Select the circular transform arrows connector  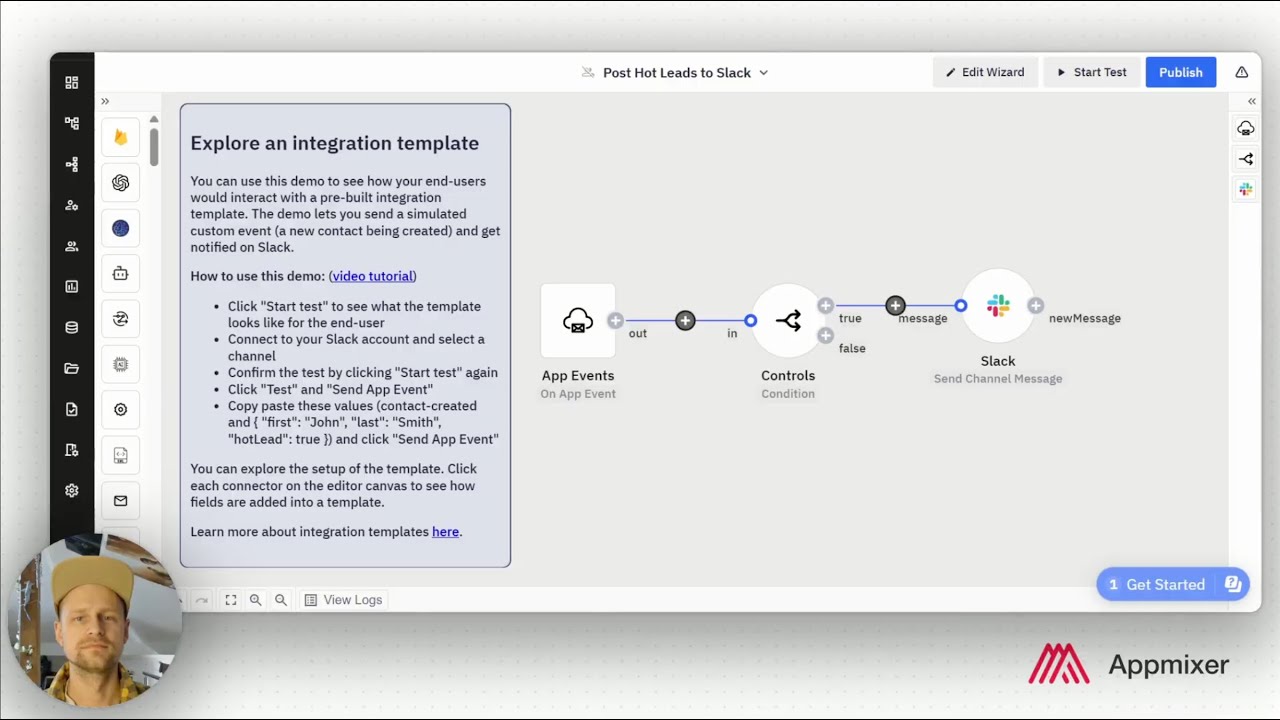pyautogui.click(x=121, y=319)
